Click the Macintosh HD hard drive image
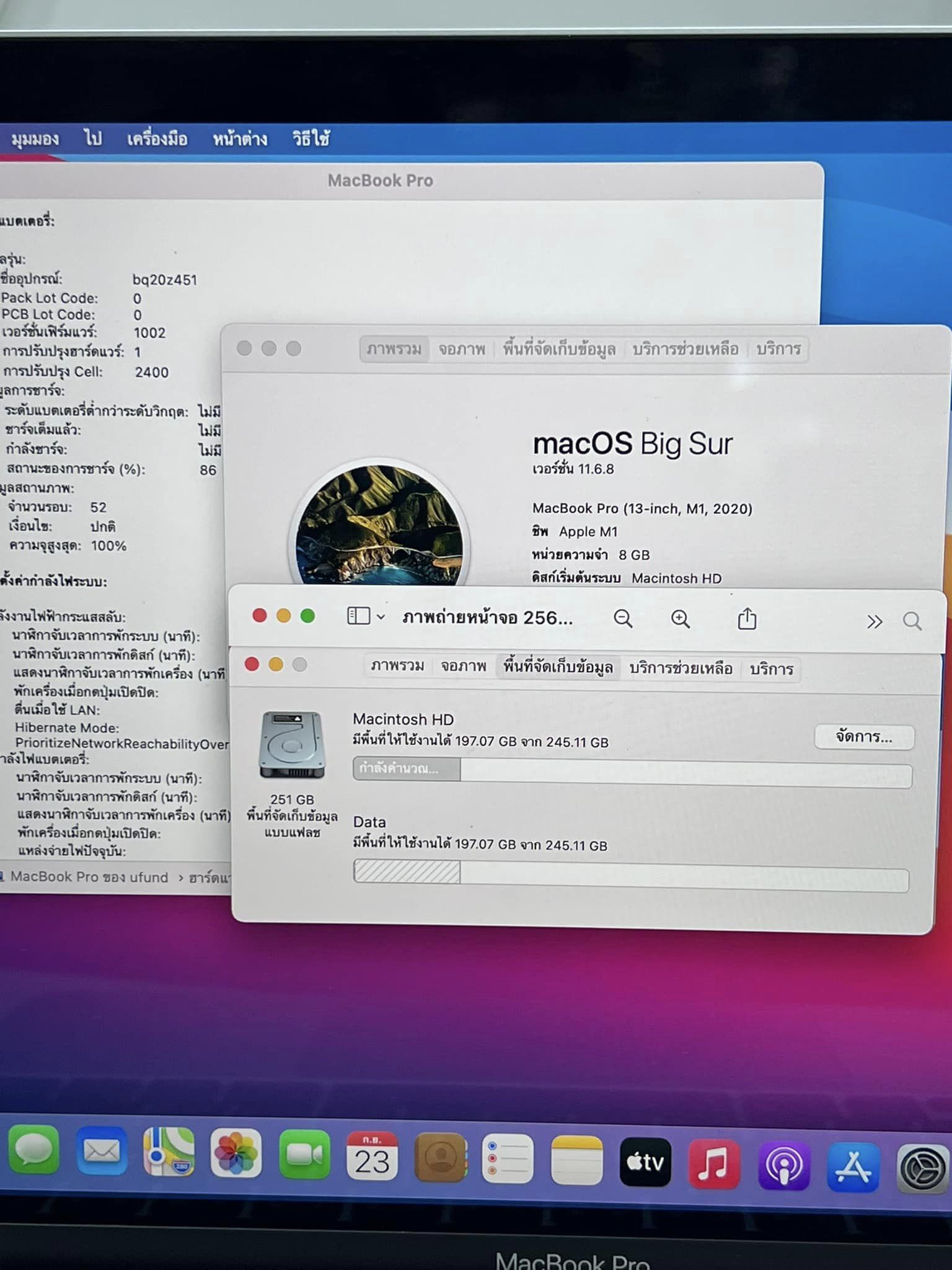This screenshot has height=1270, width=952. tap(292, 745)
